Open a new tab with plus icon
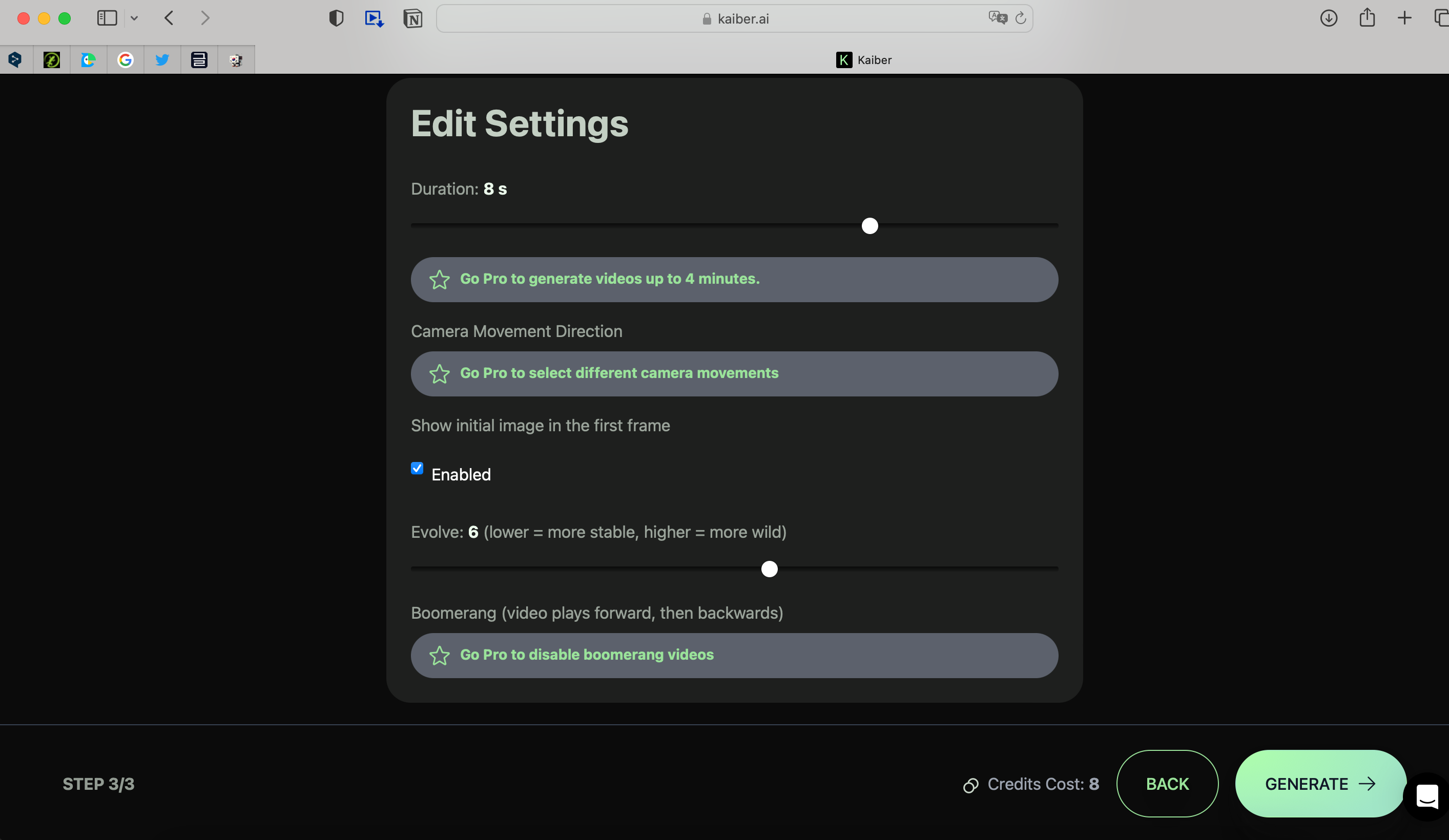Viewport: 1449px width, 840px height. coord(1404,18)
